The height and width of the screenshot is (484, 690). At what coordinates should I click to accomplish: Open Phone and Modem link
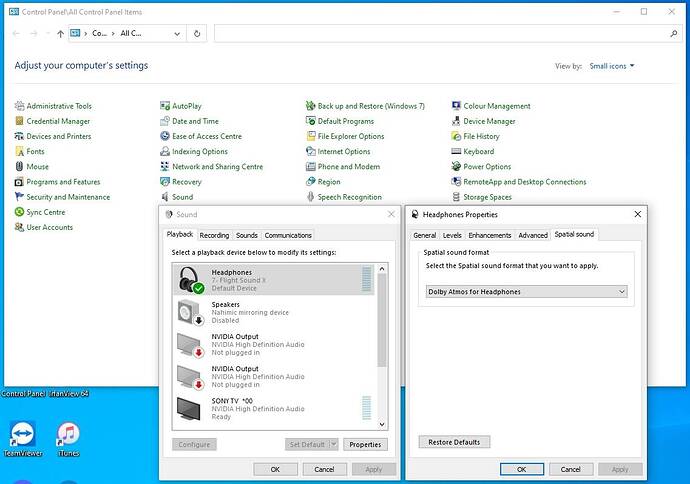click(x=349, y=167)
